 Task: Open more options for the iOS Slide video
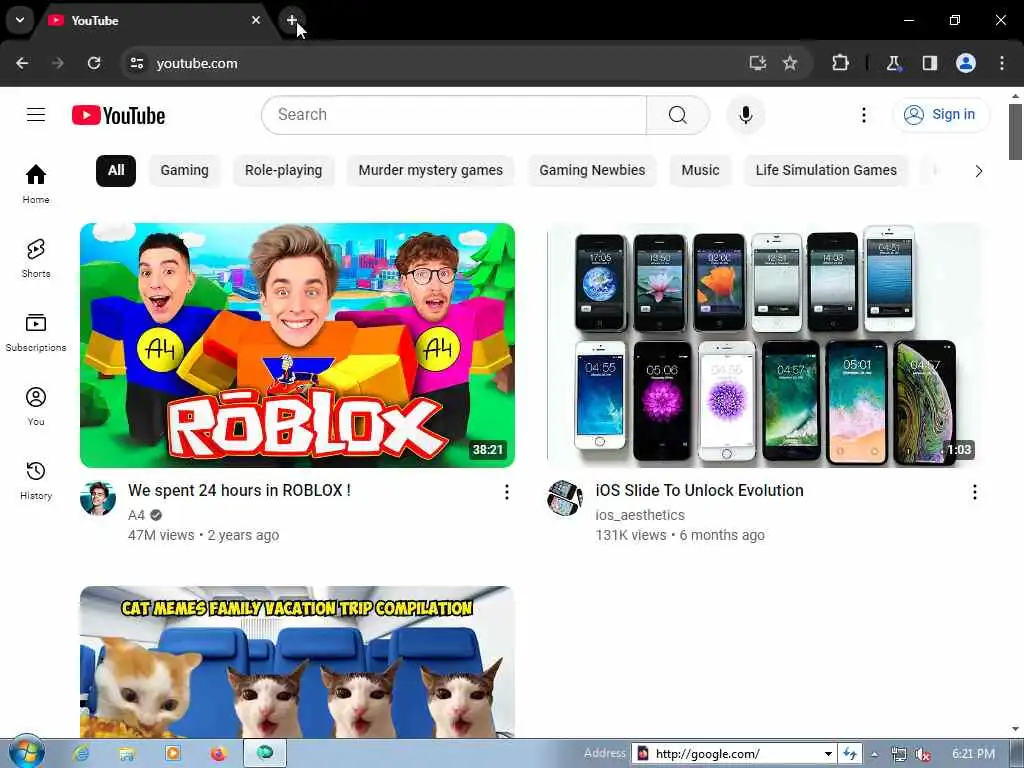pos(974,492)
